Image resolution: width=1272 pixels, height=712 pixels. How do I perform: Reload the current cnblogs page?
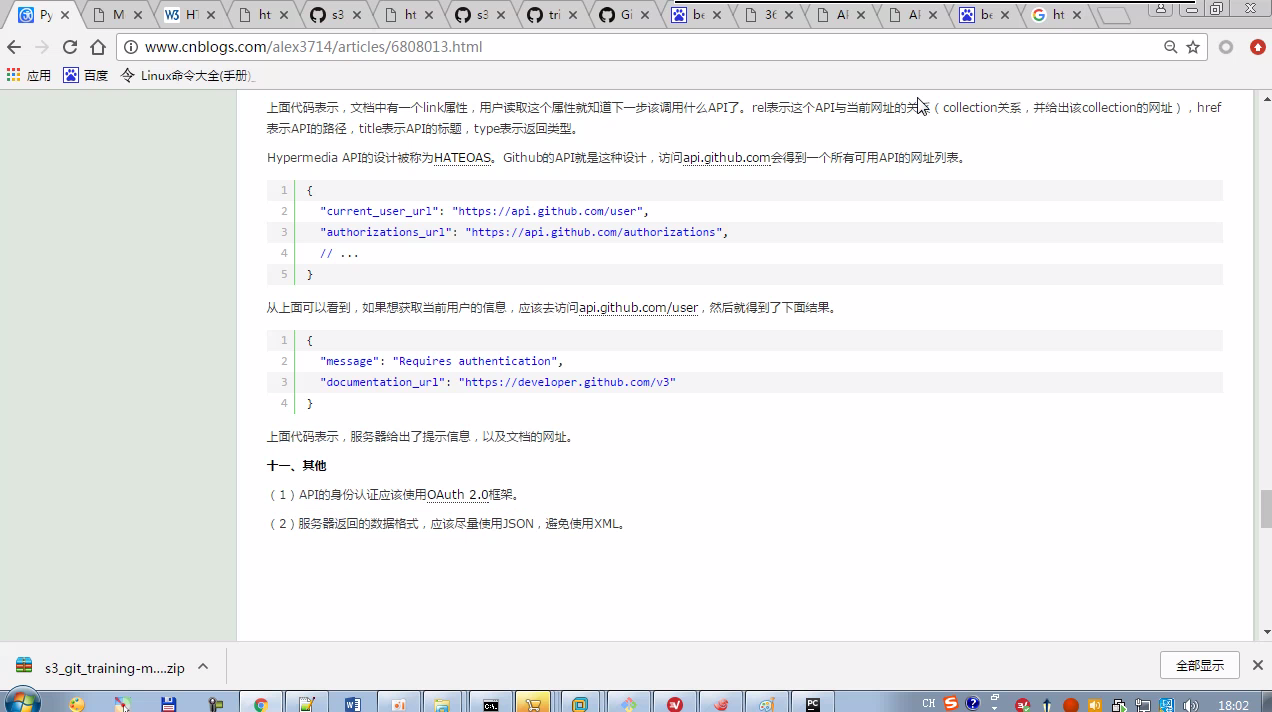tap(70, 47)
